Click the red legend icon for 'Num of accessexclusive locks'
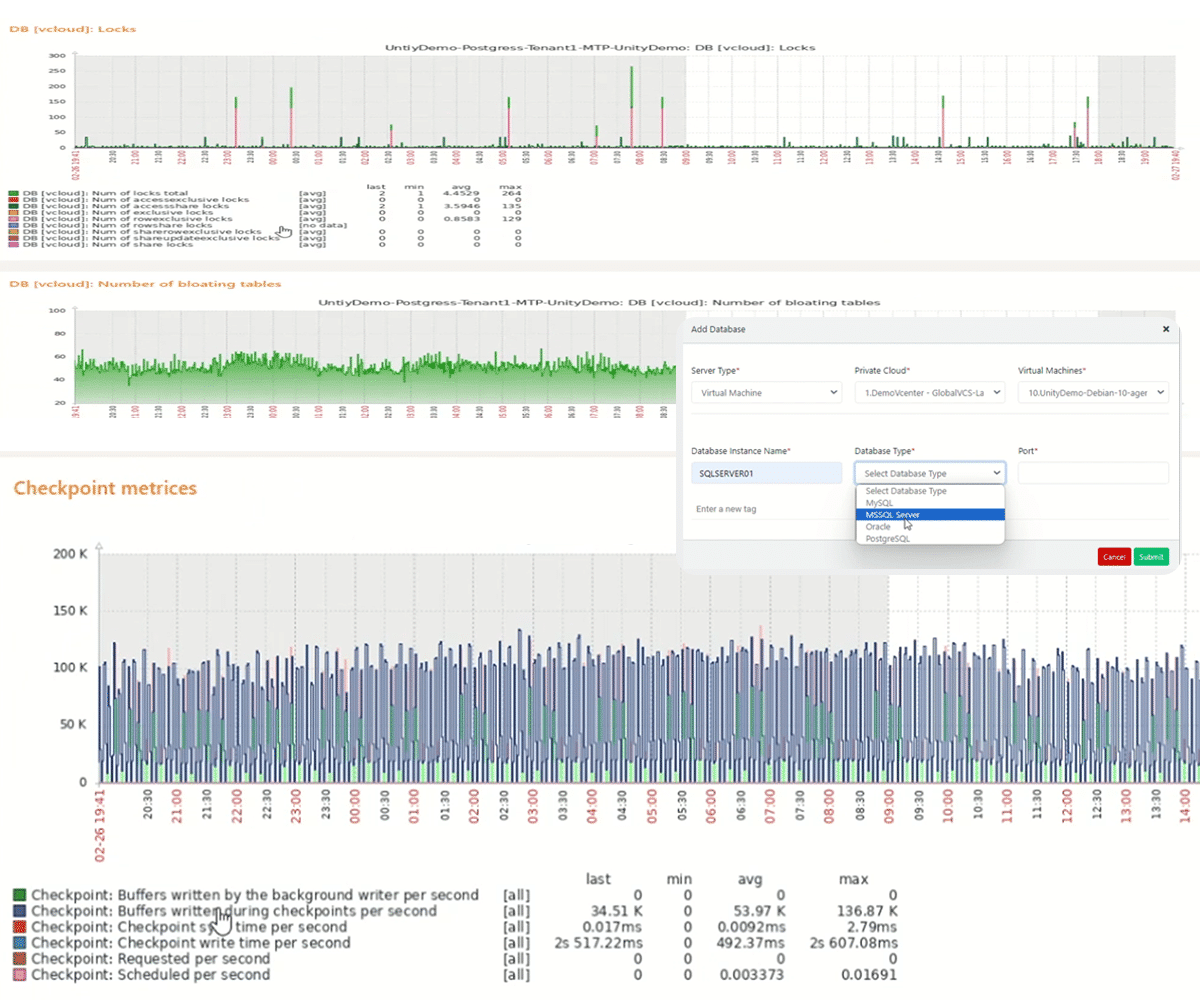This screenshot has width=1200, height=1000. click(x=12, y=199)
